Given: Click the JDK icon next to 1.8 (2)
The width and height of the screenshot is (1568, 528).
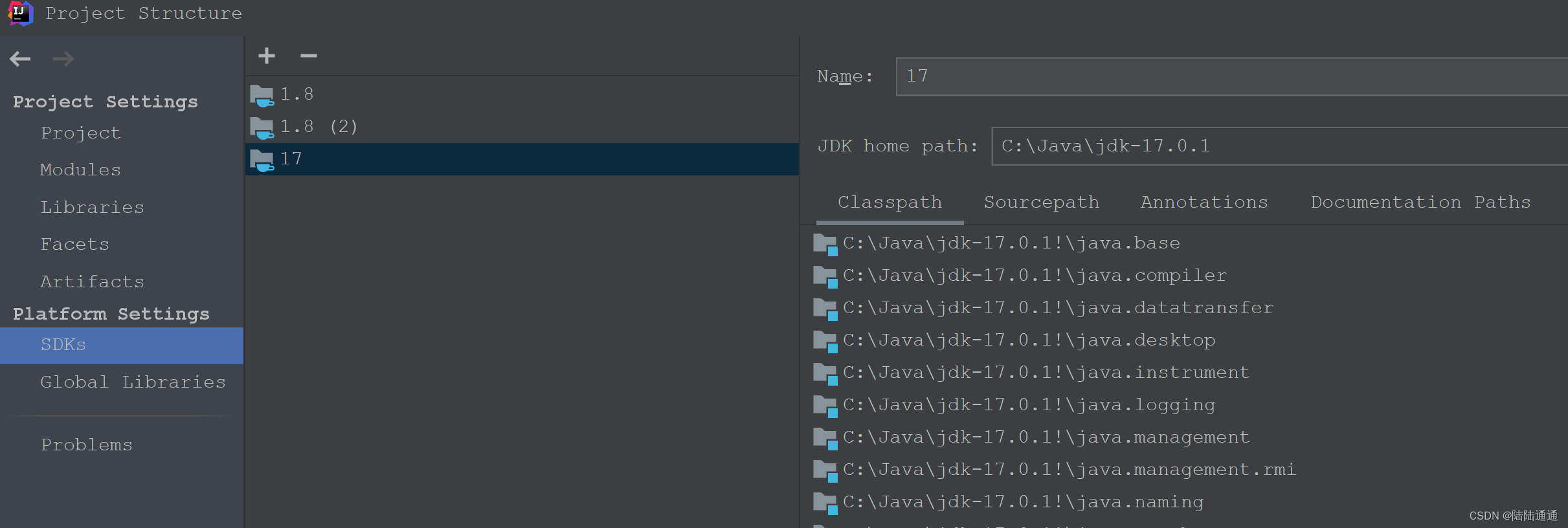Looking at the screenshot, I should (262, 128).
